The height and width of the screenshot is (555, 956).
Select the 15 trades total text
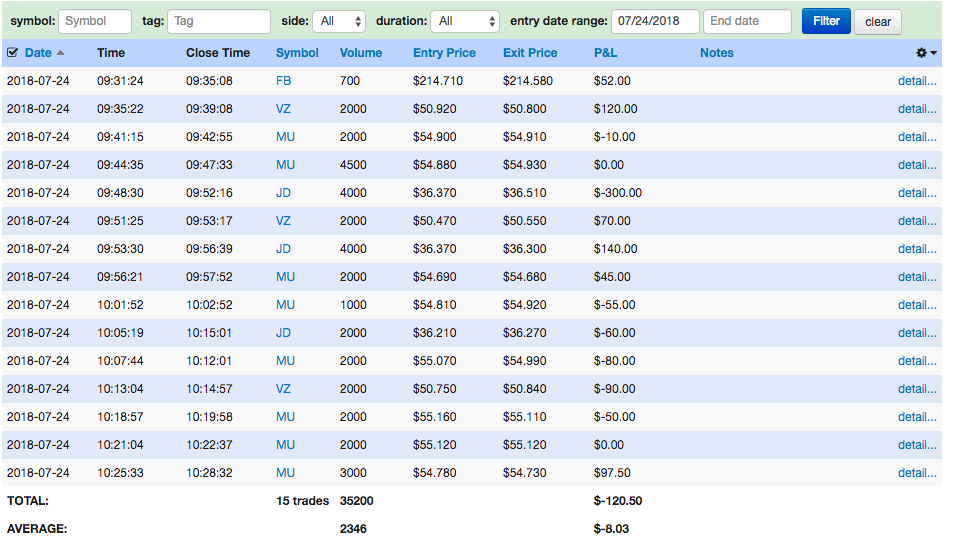[x=302, y=501]
